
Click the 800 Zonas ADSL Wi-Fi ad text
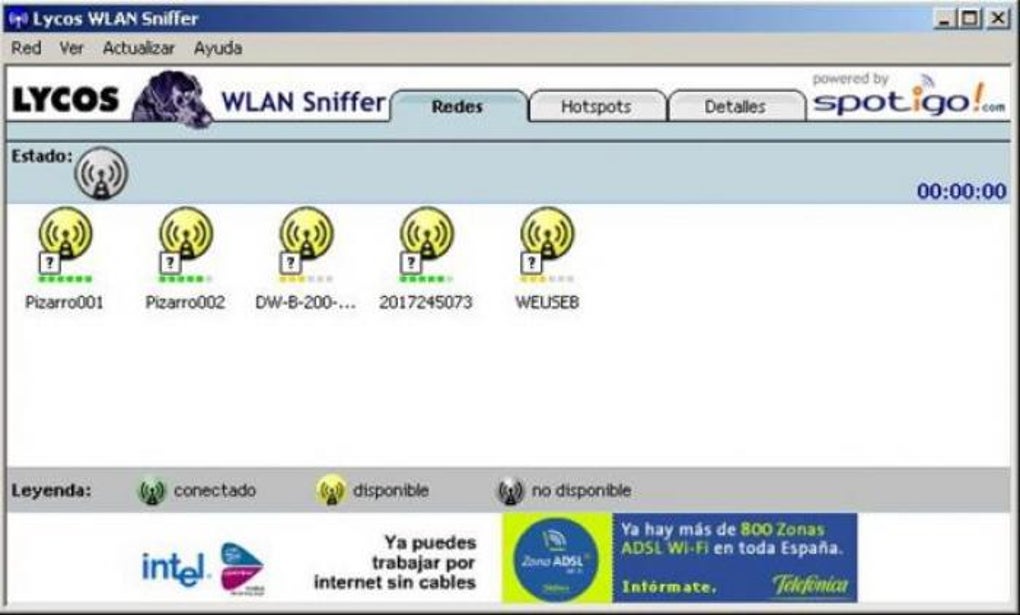(731, 539)
